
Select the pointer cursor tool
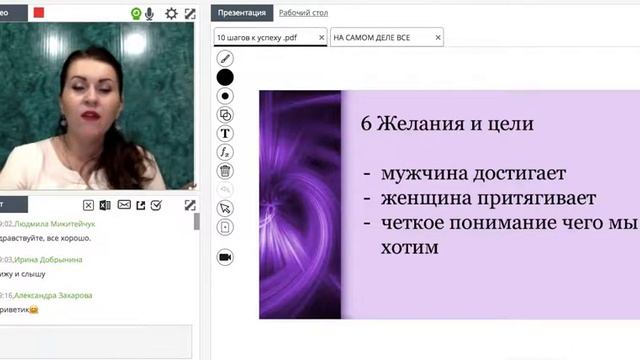225,209
